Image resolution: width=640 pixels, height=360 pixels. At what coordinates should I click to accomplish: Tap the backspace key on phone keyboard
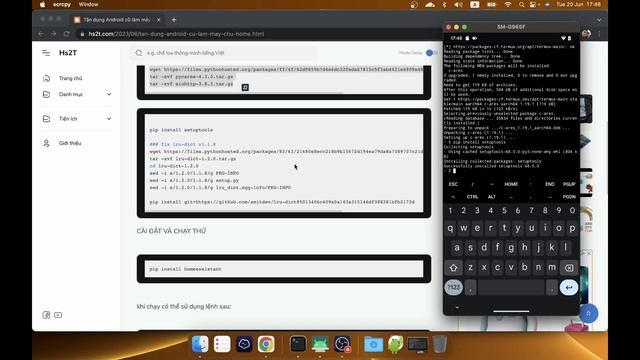[569, 268]
